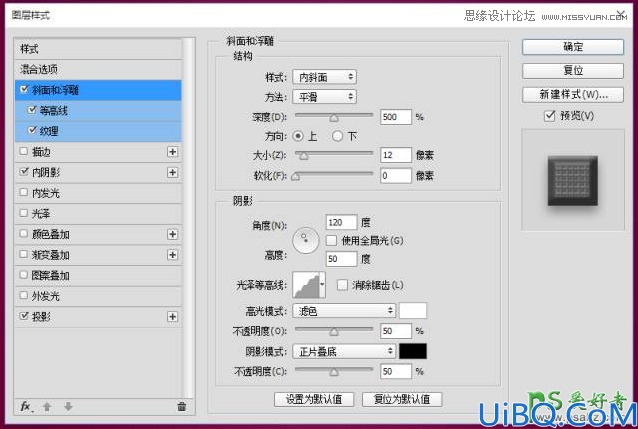The width and height of the screenshot is (638, 429).
Task: Select direction 下 radio button
Action: (x=337, y=136)
